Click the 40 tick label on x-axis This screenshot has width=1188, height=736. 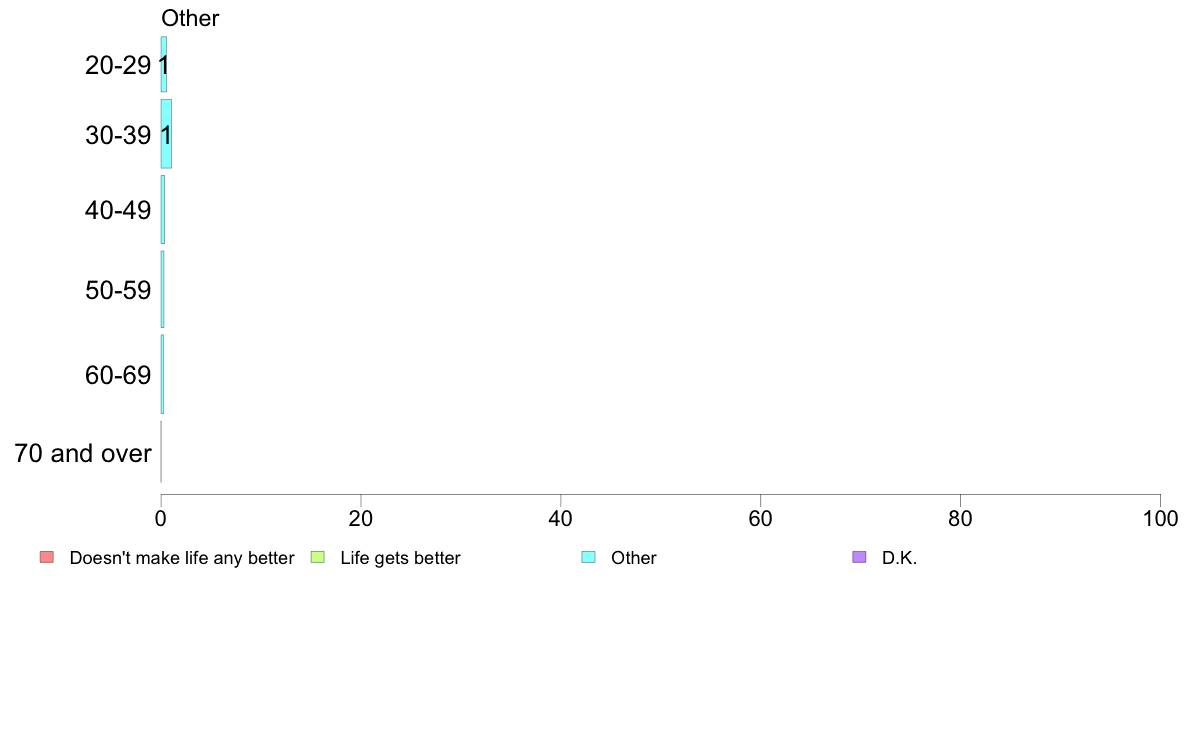pos(561,518)
